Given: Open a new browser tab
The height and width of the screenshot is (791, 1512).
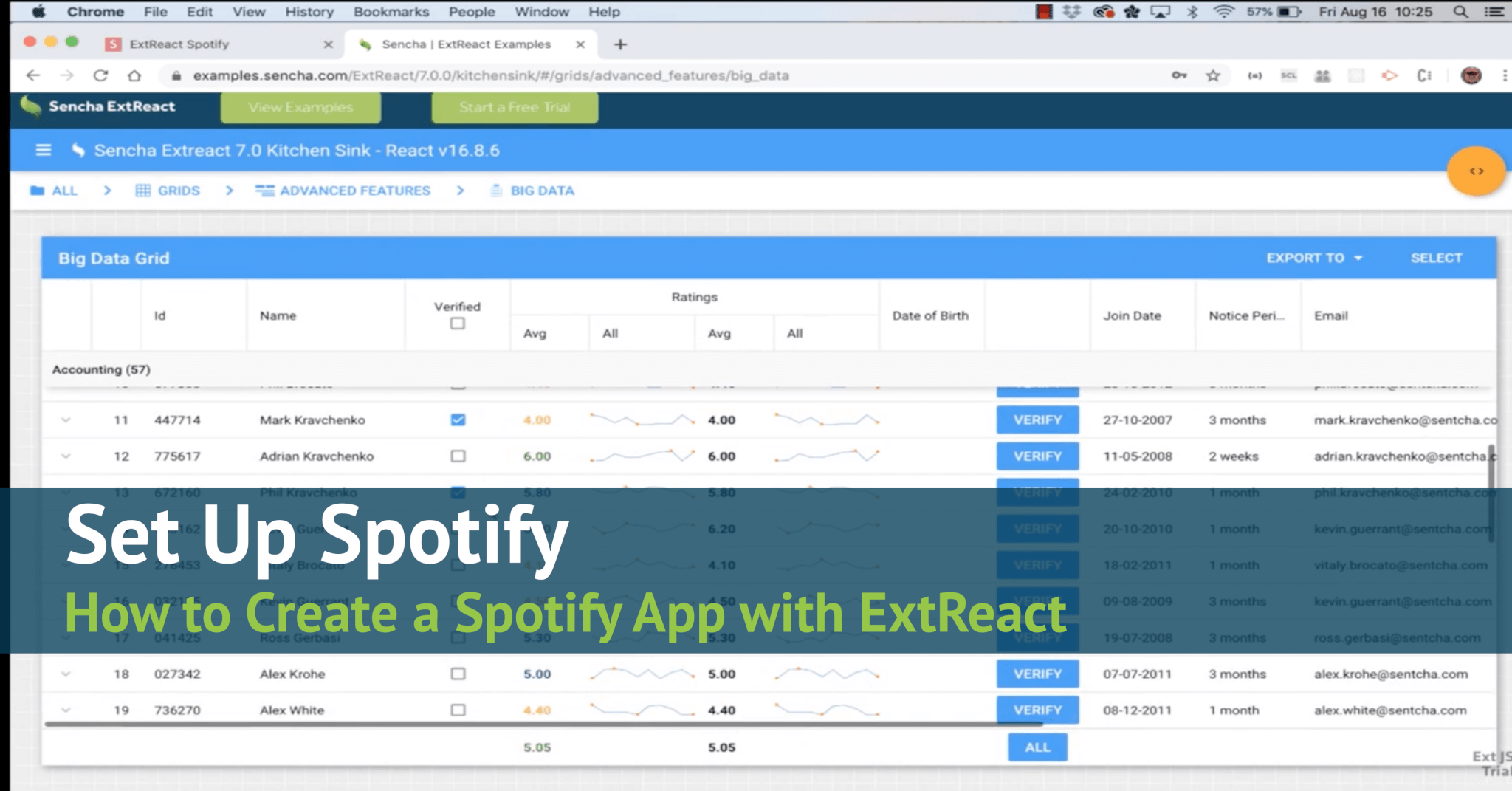Looking at the screenshot, I should (x=620, y=44).
